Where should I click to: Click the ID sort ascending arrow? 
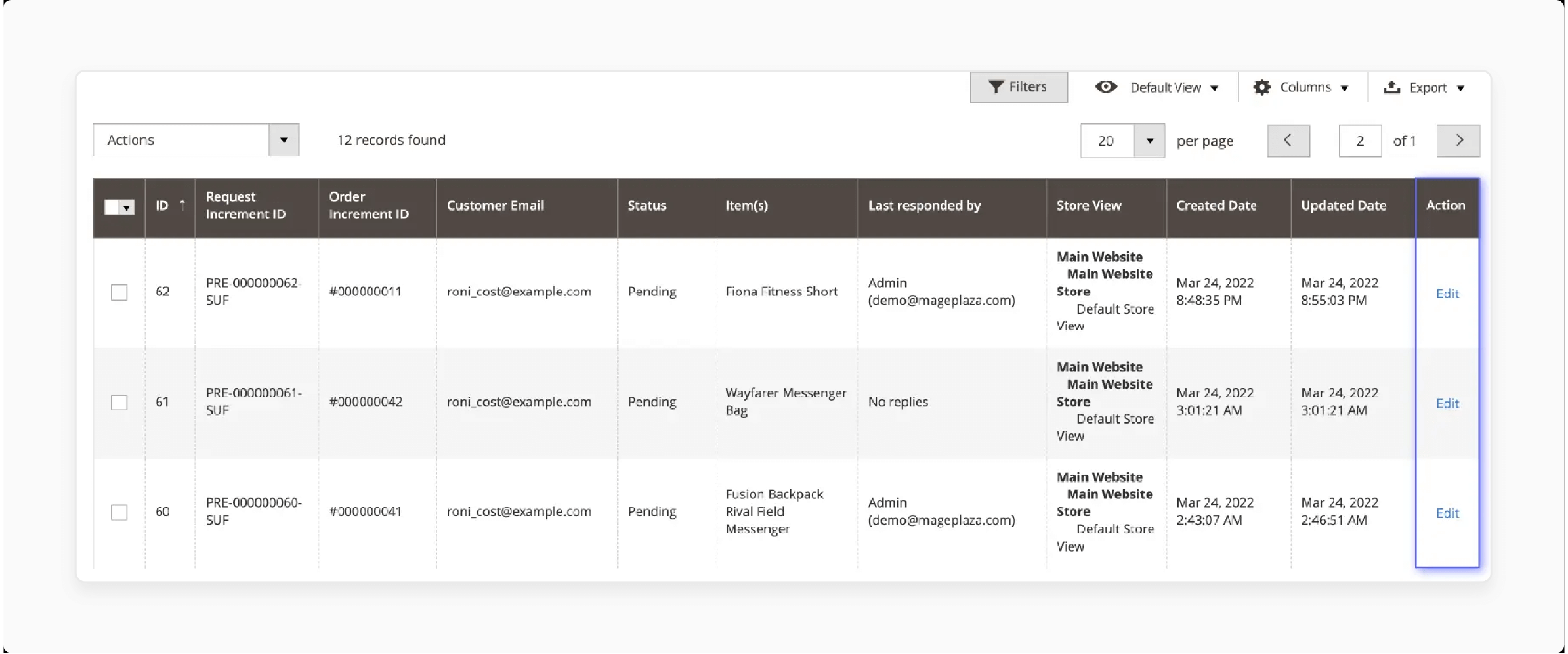182,205
